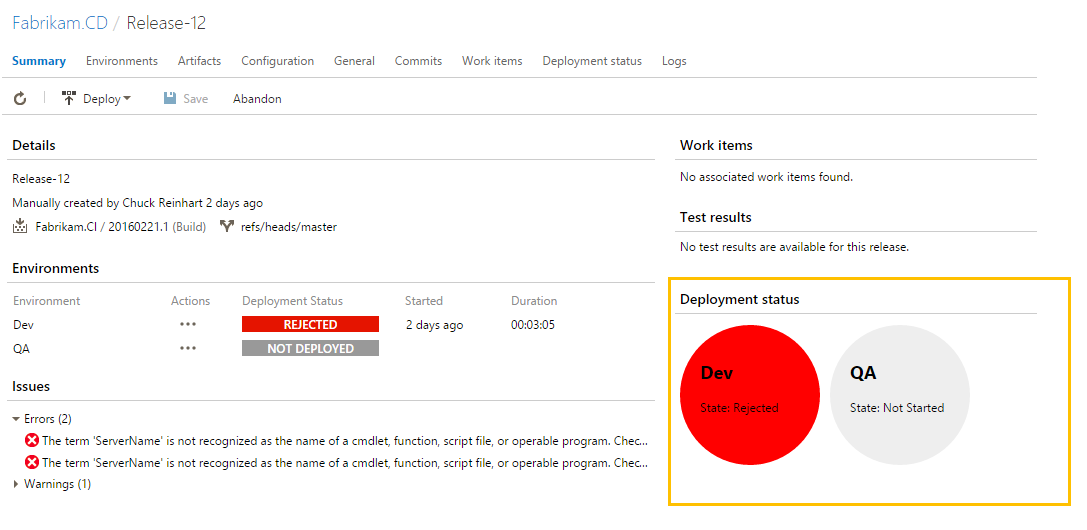The width and height of the screenshot is (1087, 530).
Task: Go to the Configuration tab
Action: coord(277,61)
